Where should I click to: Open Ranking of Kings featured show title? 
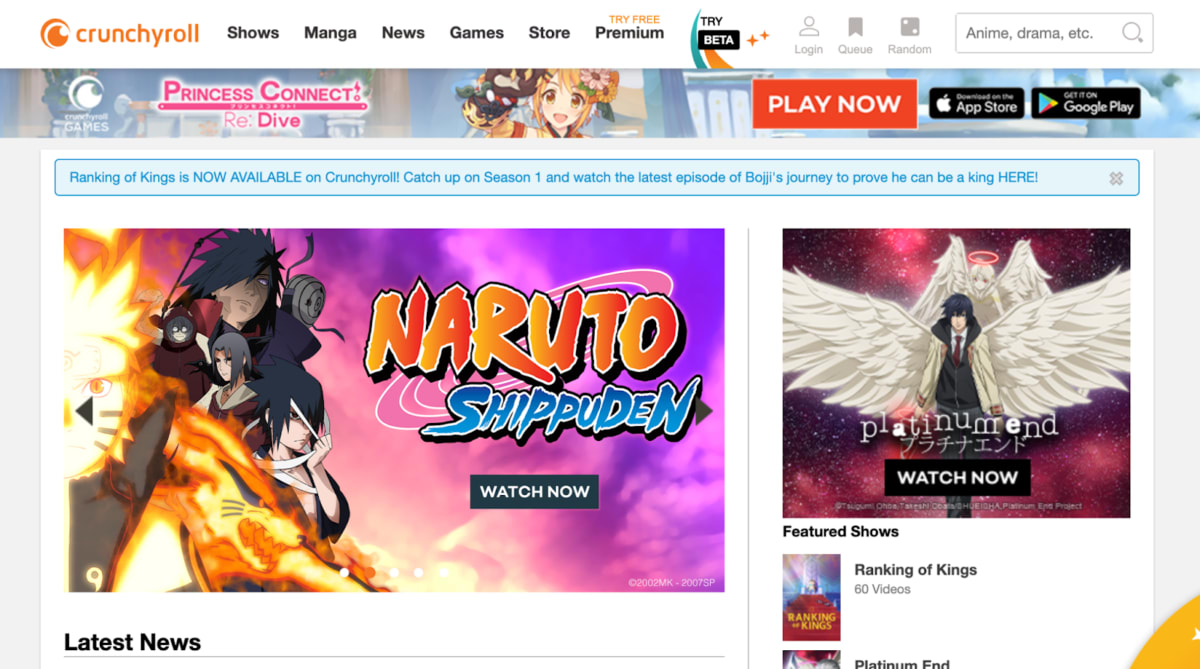(915, 570)
